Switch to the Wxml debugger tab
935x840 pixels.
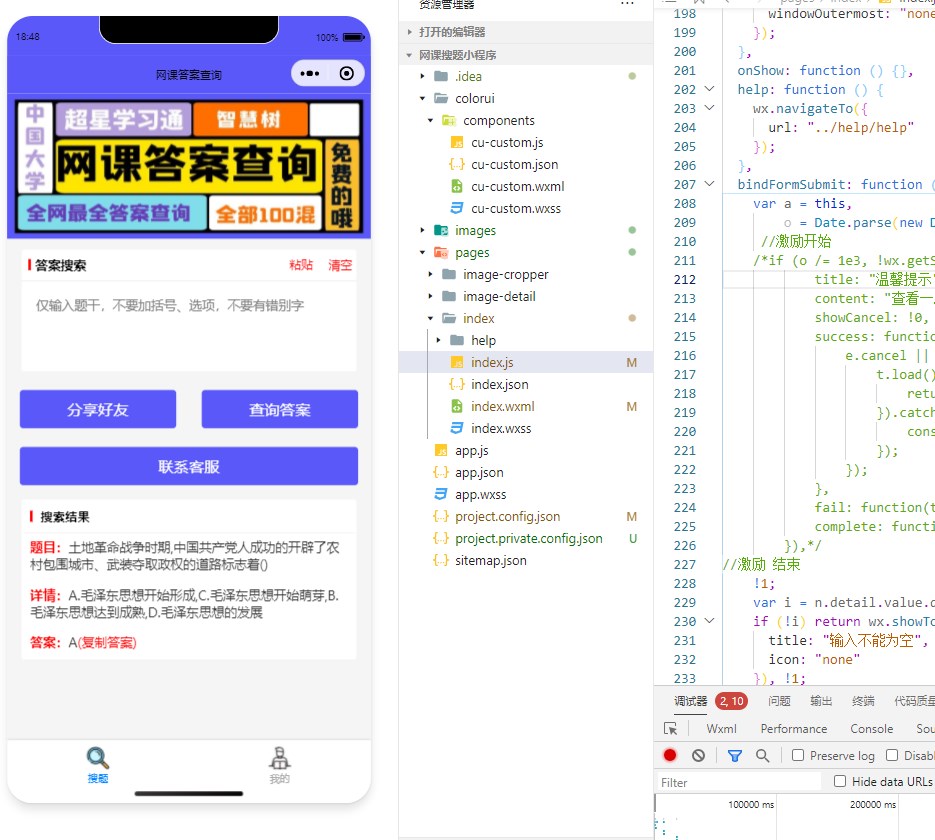(721, 728)
